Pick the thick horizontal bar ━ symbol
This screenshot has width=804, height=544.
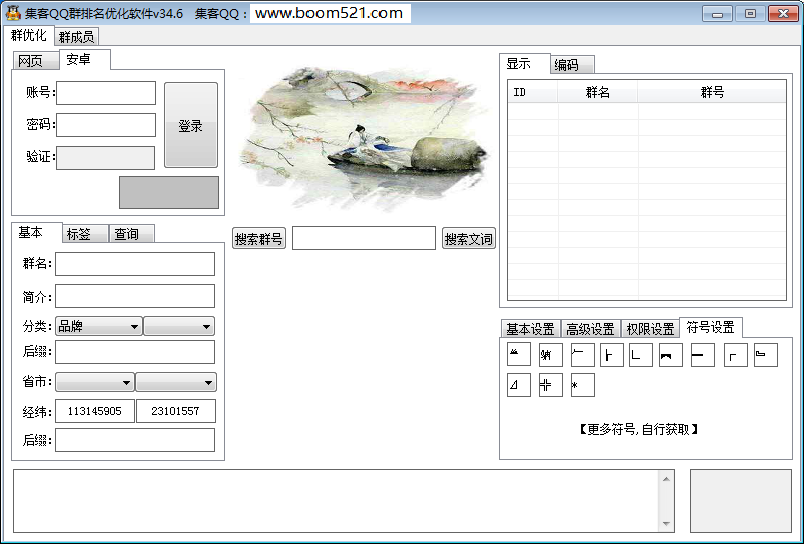coord(703,355)
